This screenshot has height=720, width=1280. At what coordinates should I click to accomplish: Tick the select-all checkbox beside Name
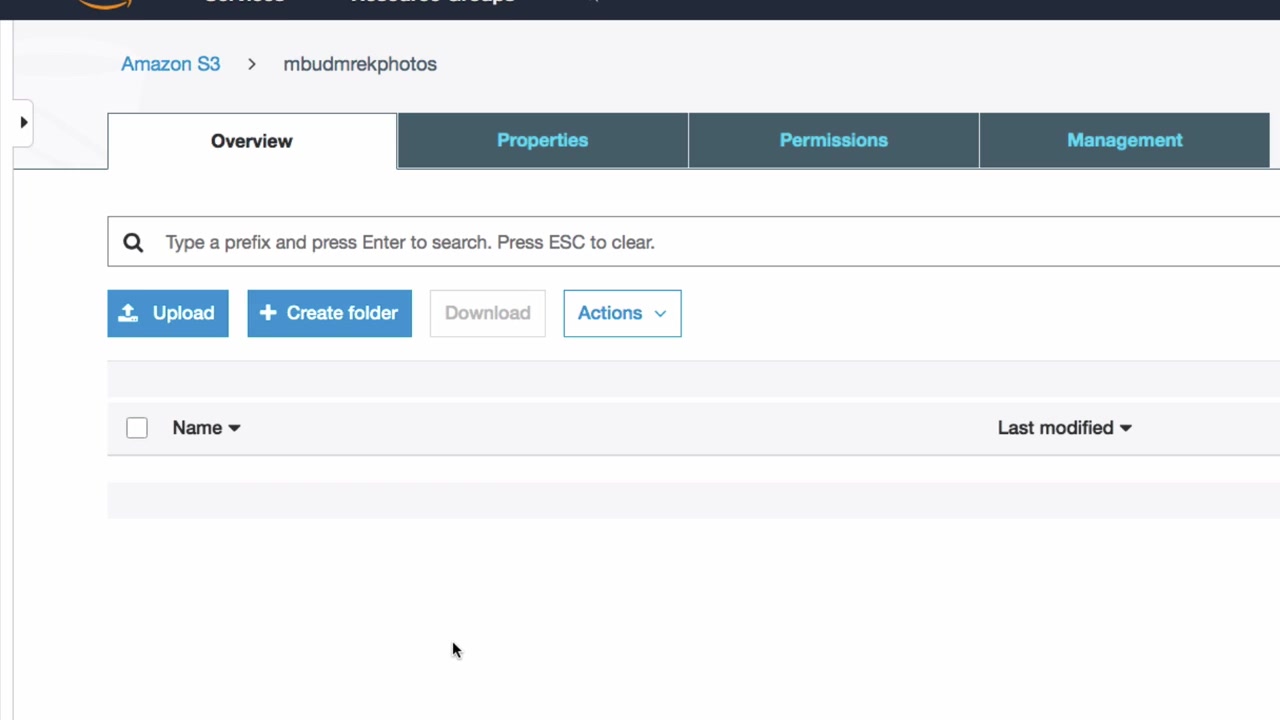click(x=137, y=428)
